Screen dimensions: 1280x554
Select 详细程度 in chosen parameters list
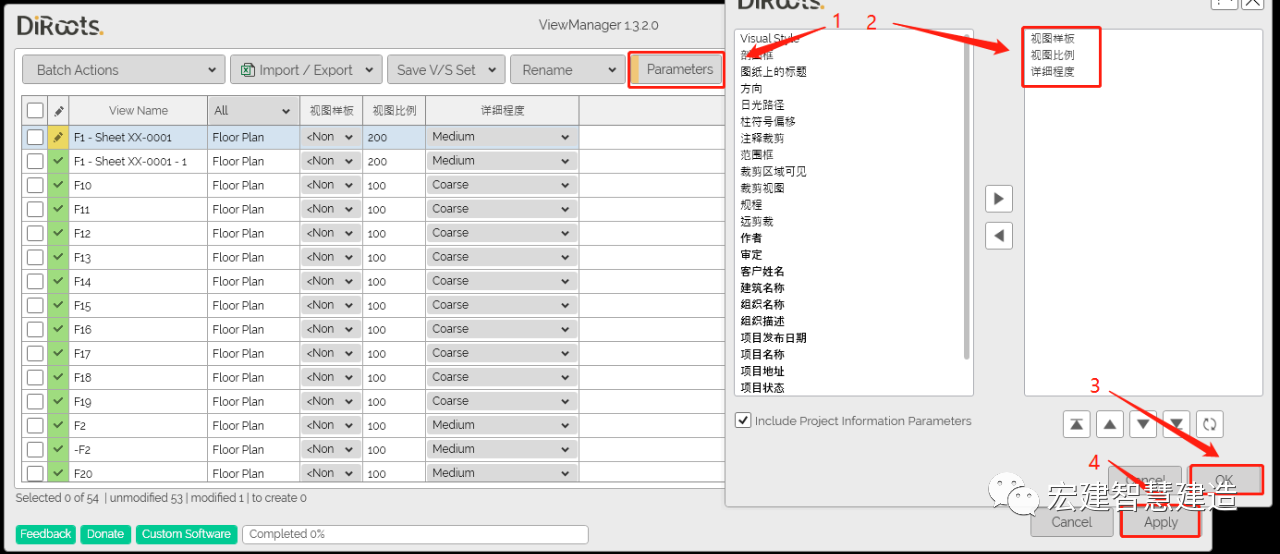(x=1053, y=72)
